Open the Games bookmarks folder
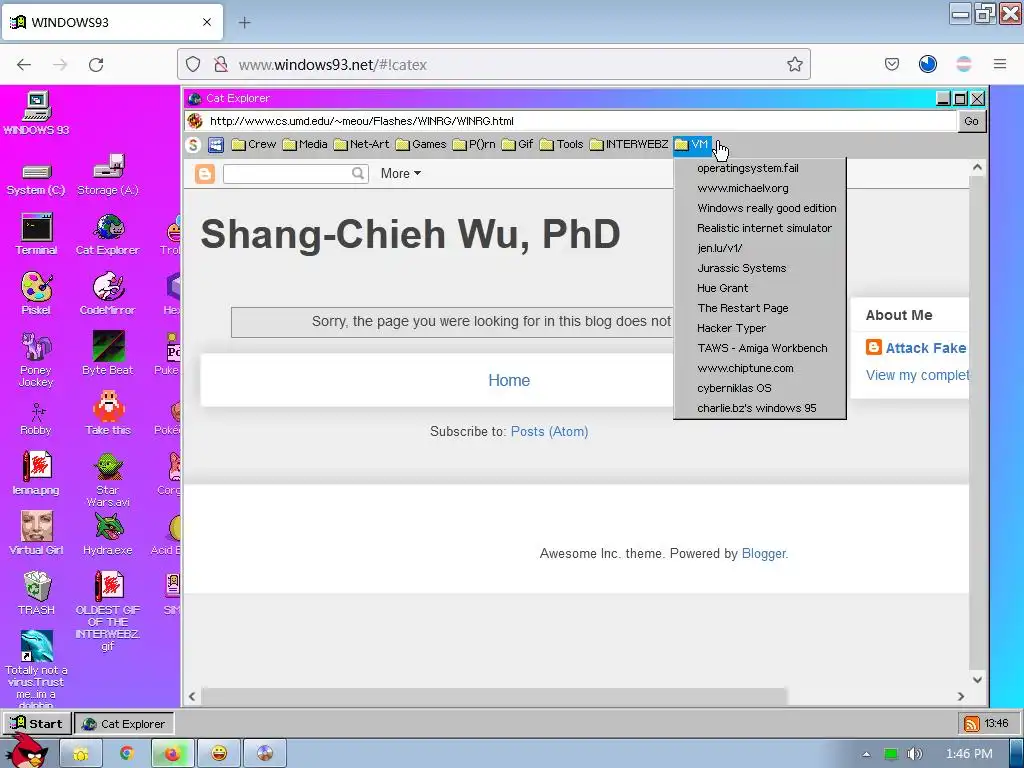The width and height of the screenshot is (1024, 768). point(421,144)
